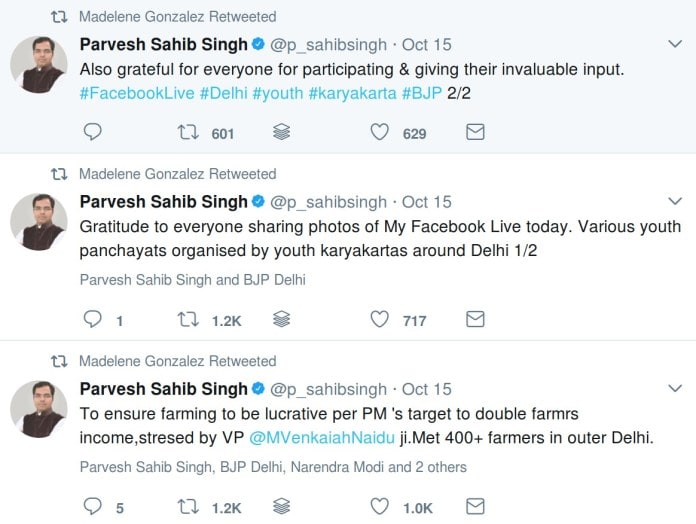Click the envelope icon on the second tweet
Viewport: 696px width, 524px height.
pos(475,320)
